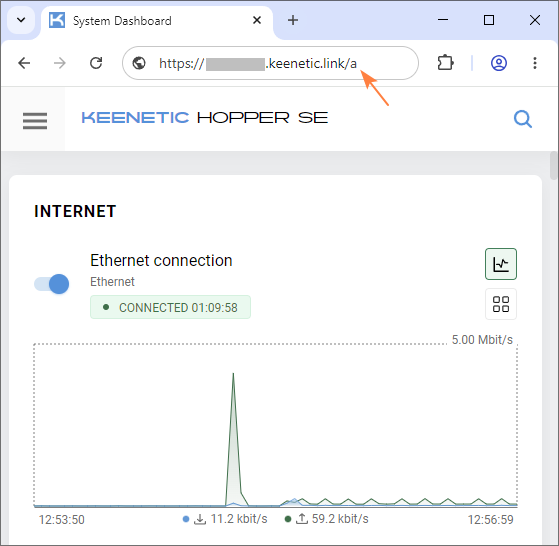Go back to the previous page
This screenshot has height=546, width=559.
pyautogui.click(x=24, y=63)
